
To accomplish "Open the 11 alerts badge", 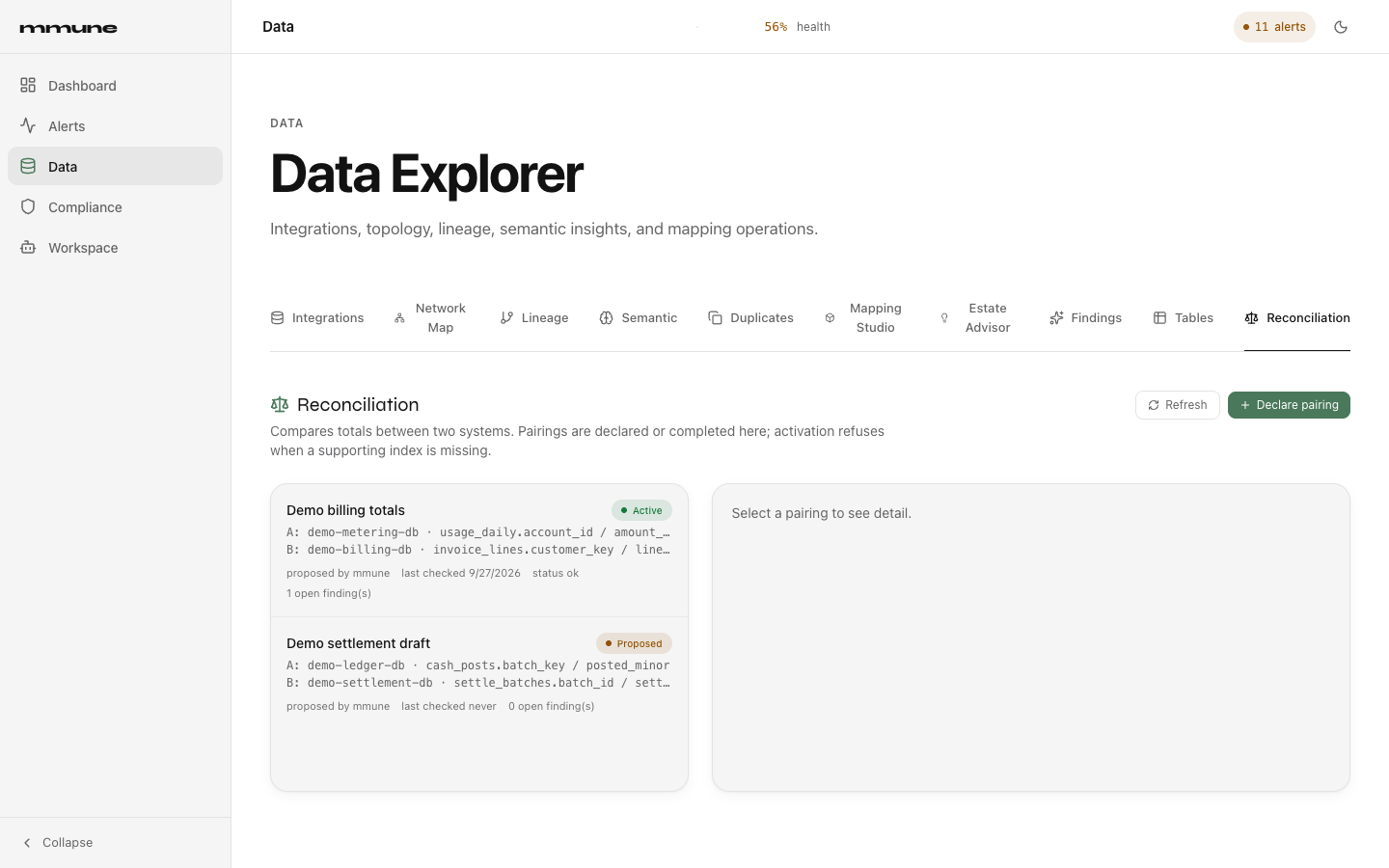I will tap(1274, 27).
